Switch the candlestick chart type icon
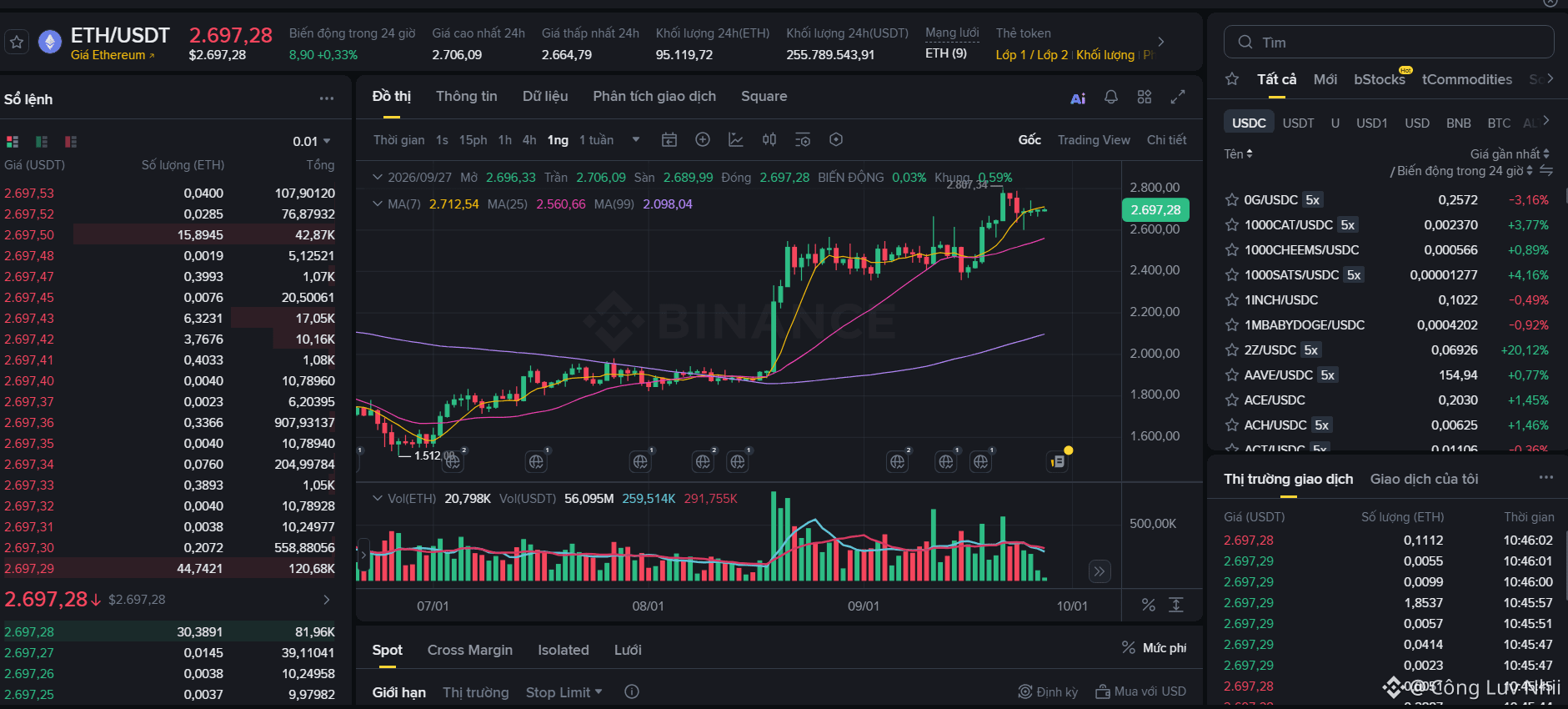Viewport: 1568px width, 709px height. point(769,140)
